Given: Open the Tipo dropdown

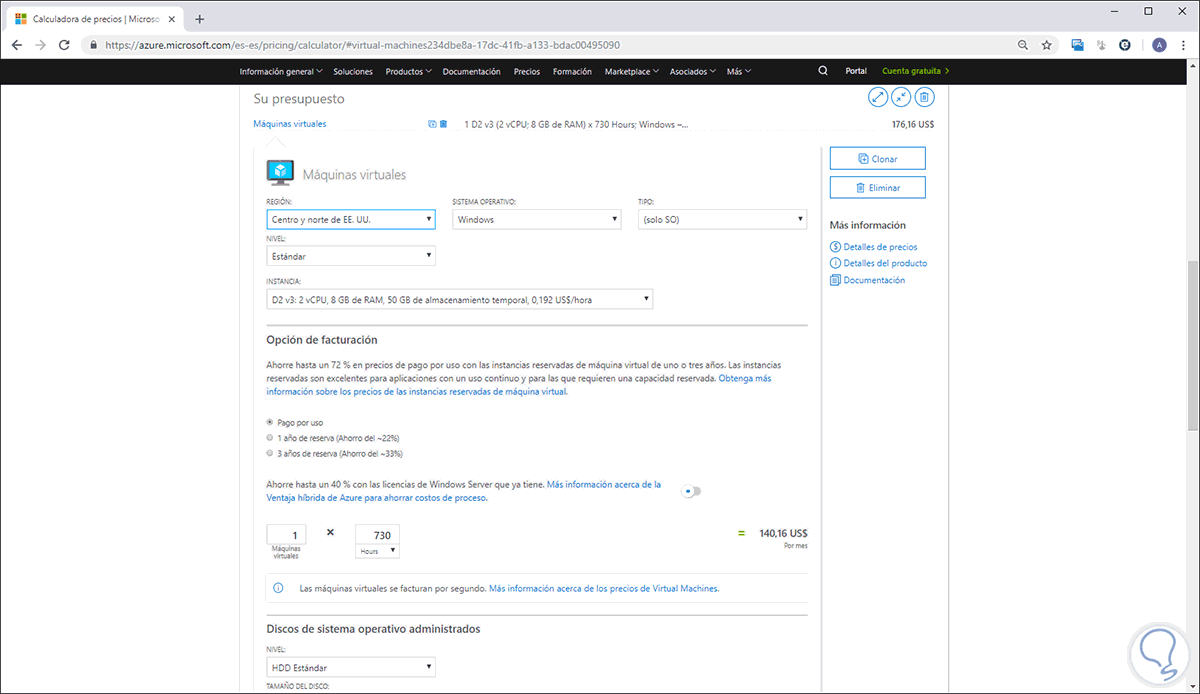Looking at the screenshot, I should tap(723, 219).
